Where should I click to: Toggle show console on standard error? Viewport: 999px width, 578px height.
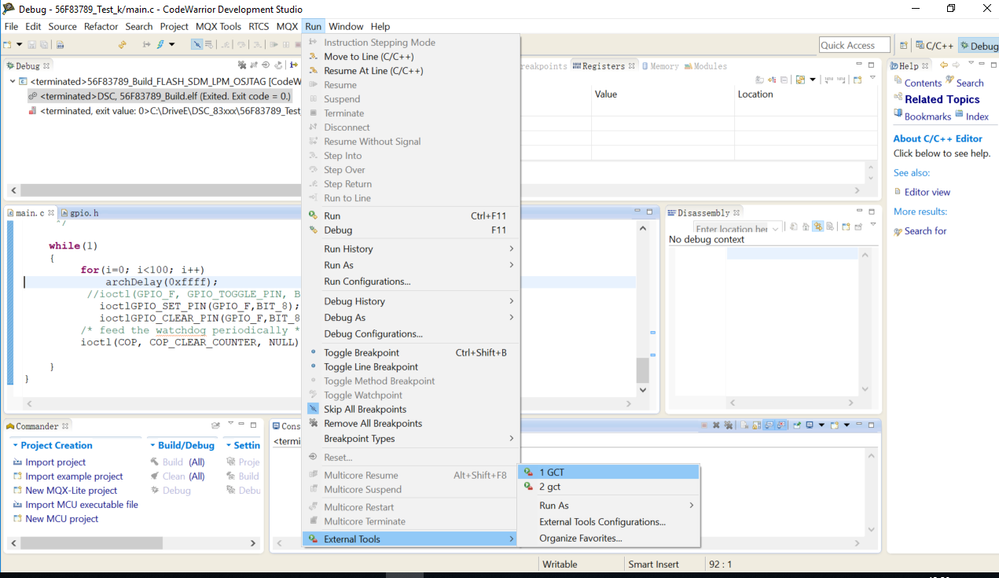coord(781,425)
